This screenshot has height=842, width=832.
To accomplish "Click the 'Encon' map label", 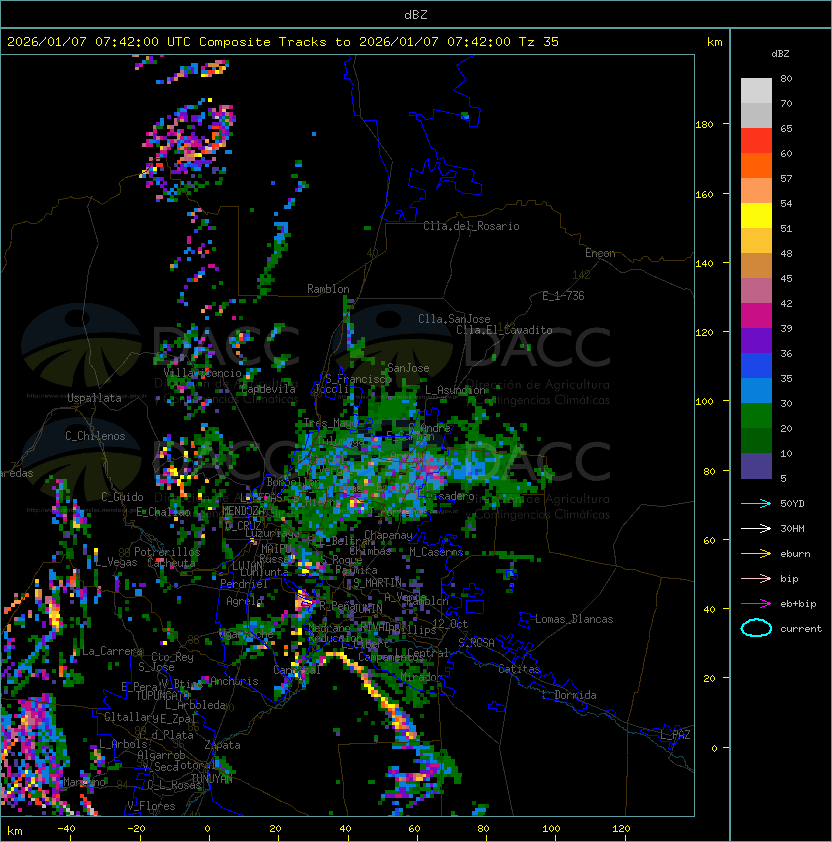I will coord(600,253).
